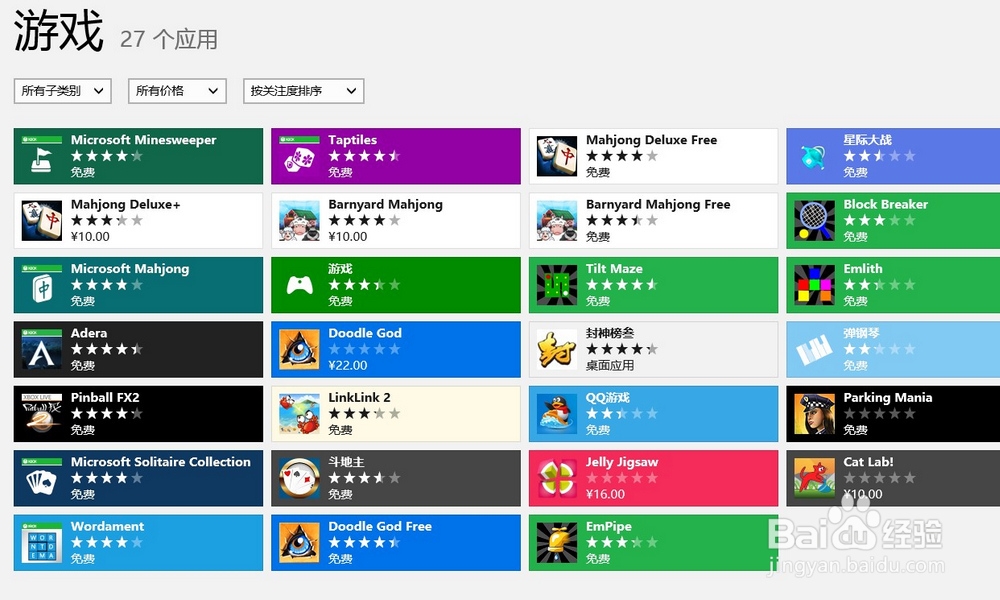Click the Barnyard Mahjong Free icon
The image size is (1000, 600).
click(557, 220)
